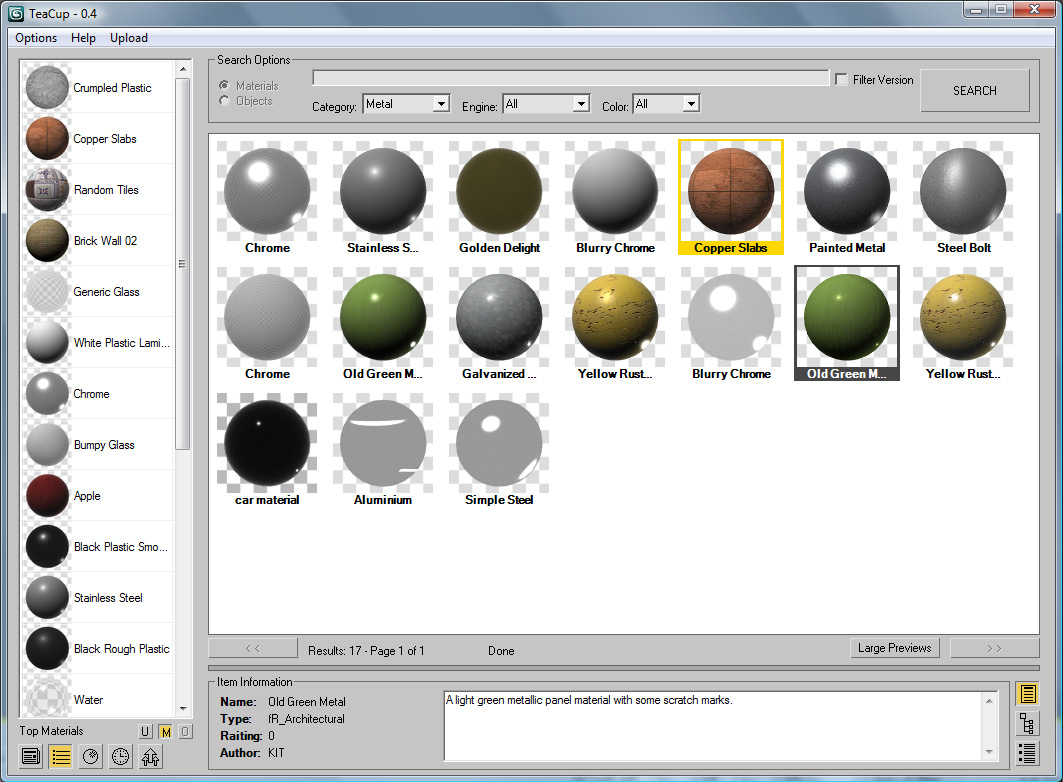Toggle the U button beside Top Materials

click(x=145, y=732)
